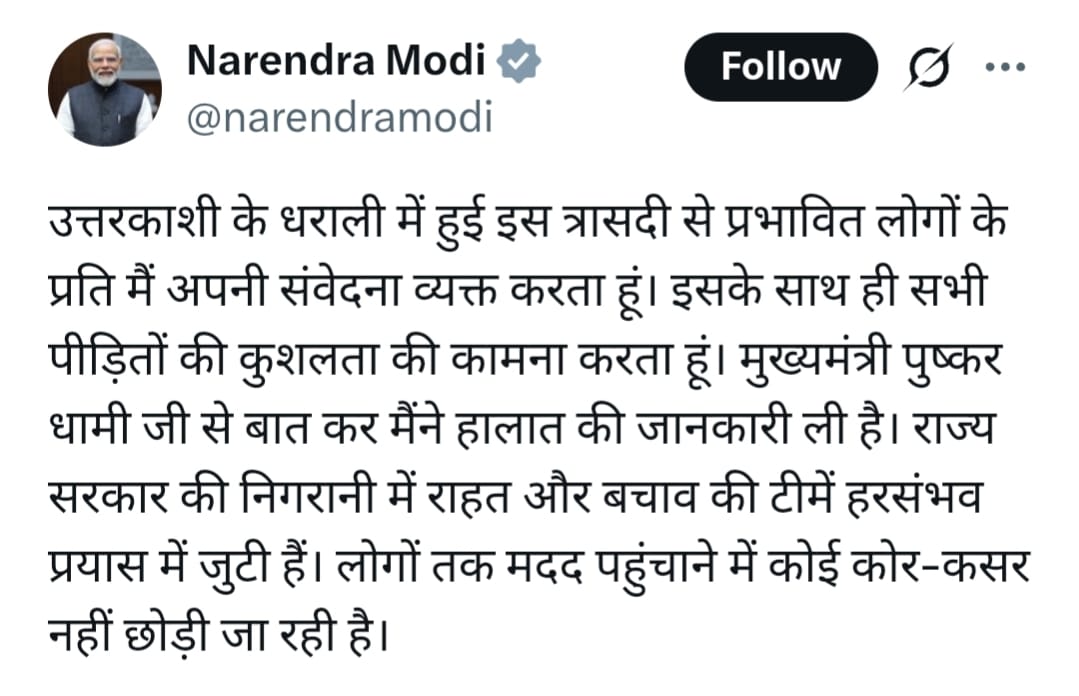Open Narendra Modi's profile picture

click(x=104, y=89)
